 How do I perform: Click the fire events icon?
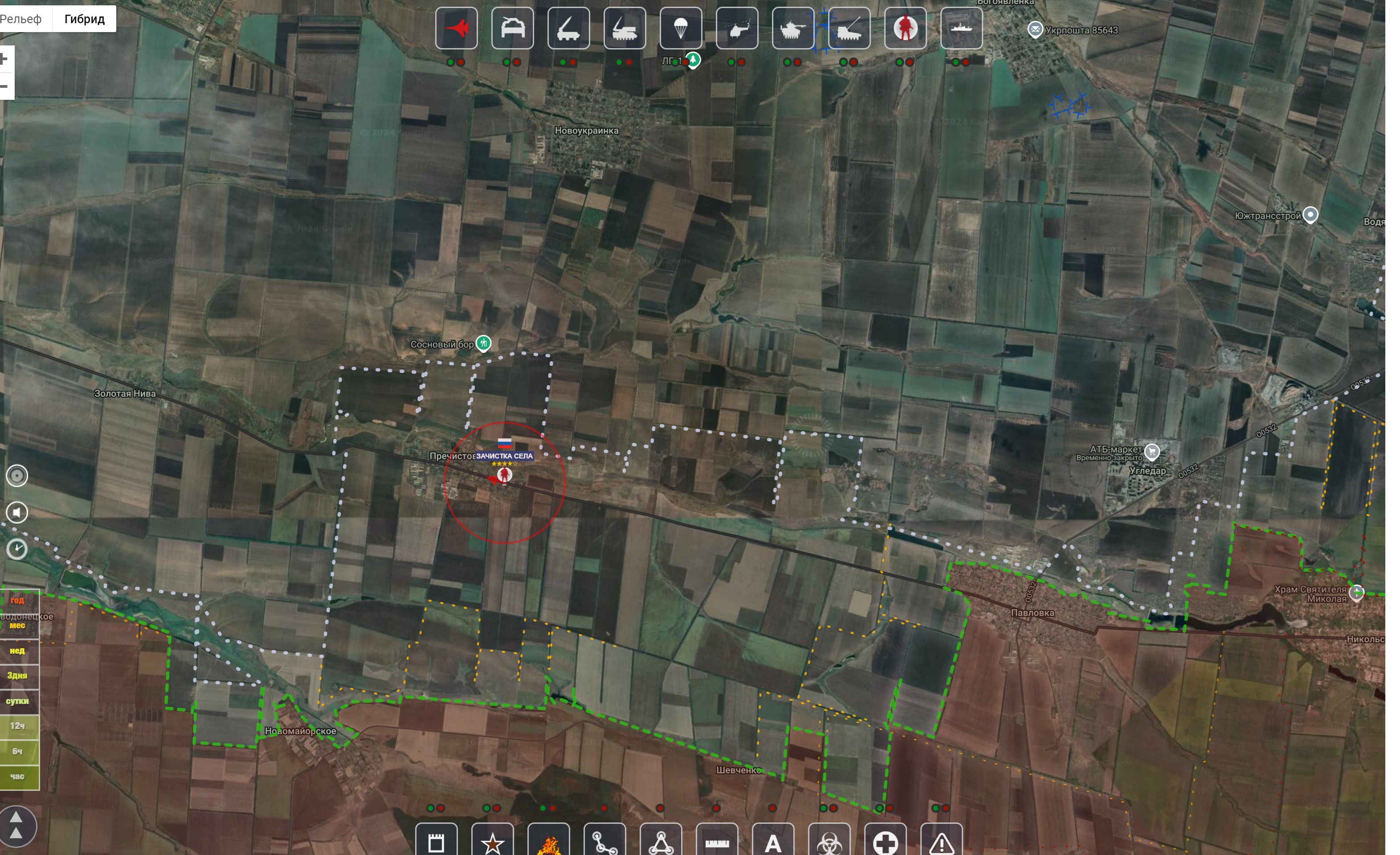(x=548, y=842)
